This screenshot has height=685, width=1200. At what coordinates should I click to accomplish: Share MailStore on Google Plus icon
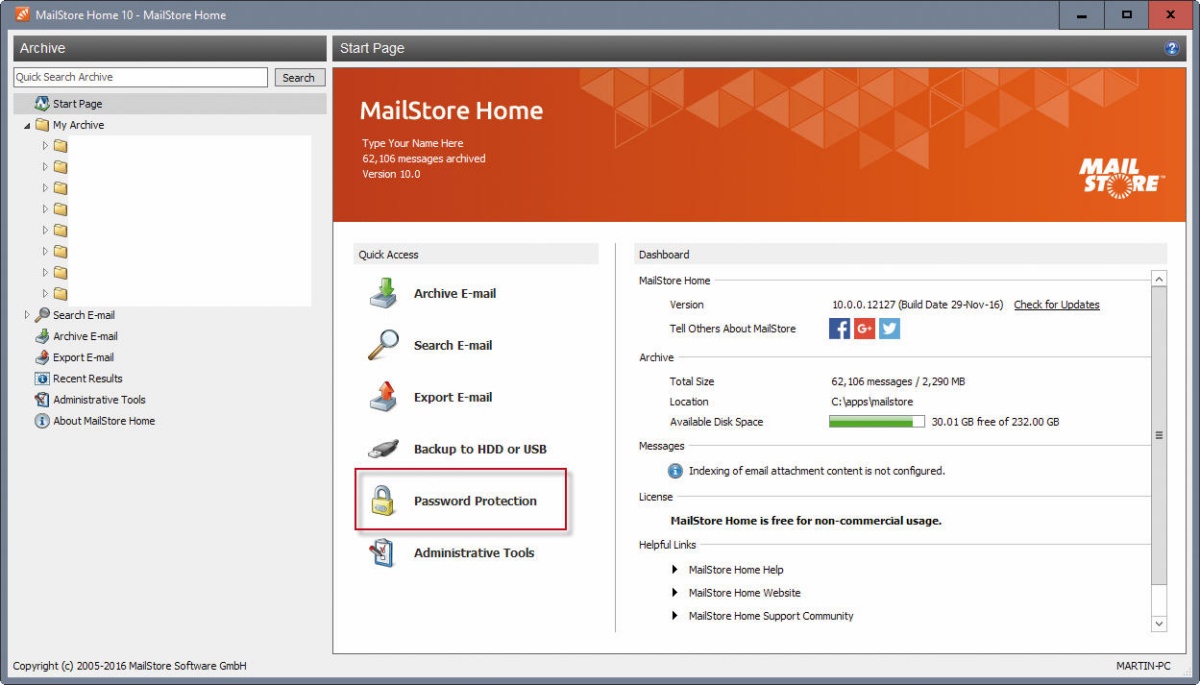click(x=864, y=328)
